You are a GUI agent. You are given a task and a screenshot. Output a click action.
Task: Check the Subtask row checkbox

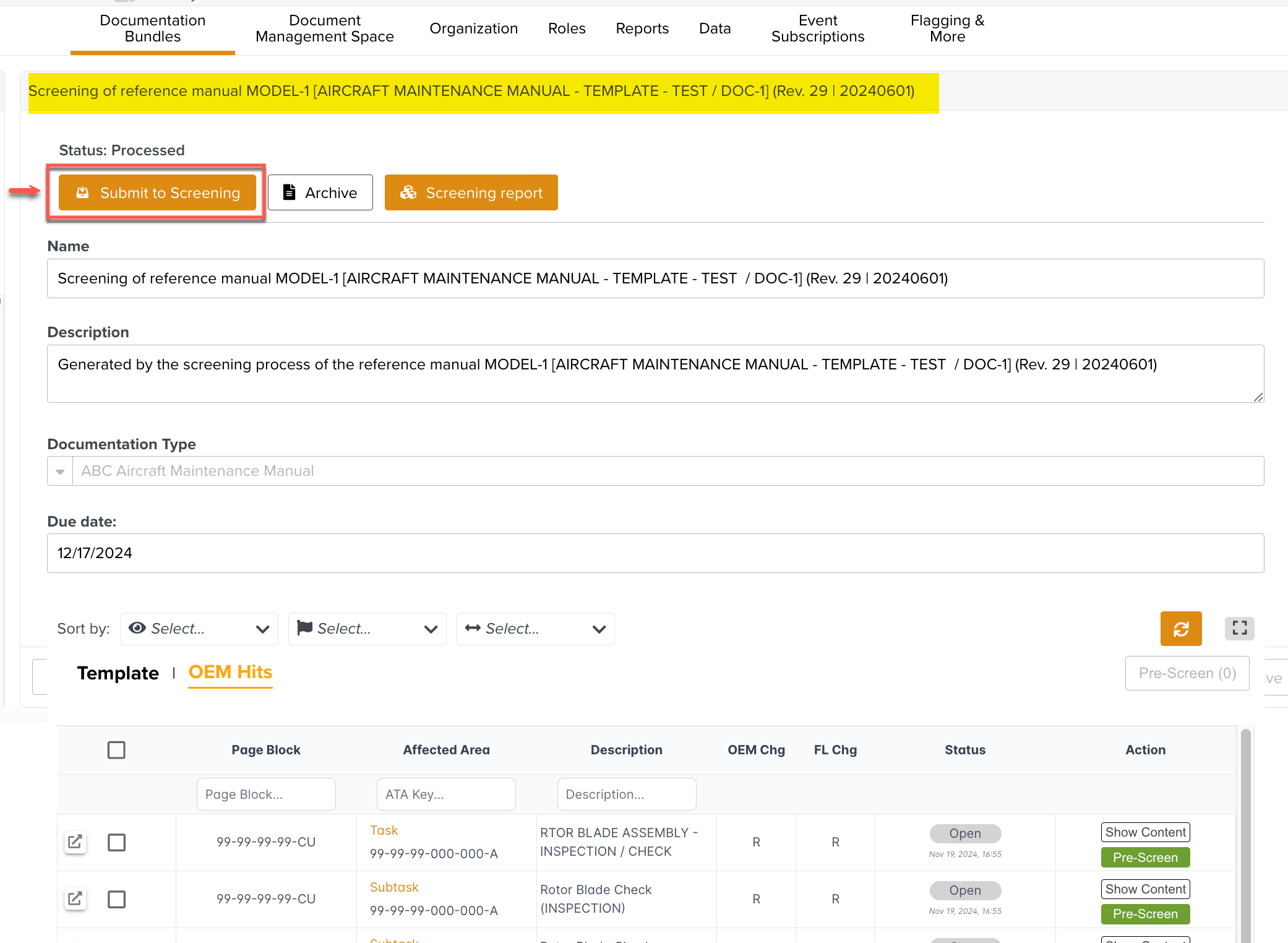point(116,899)
